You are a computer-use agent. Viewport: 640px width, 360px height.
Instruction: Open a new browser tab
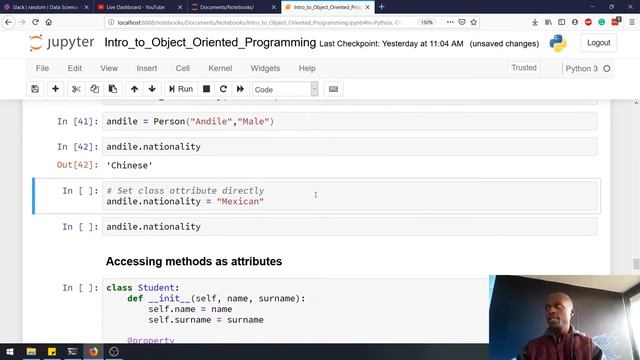click(382, 7)
